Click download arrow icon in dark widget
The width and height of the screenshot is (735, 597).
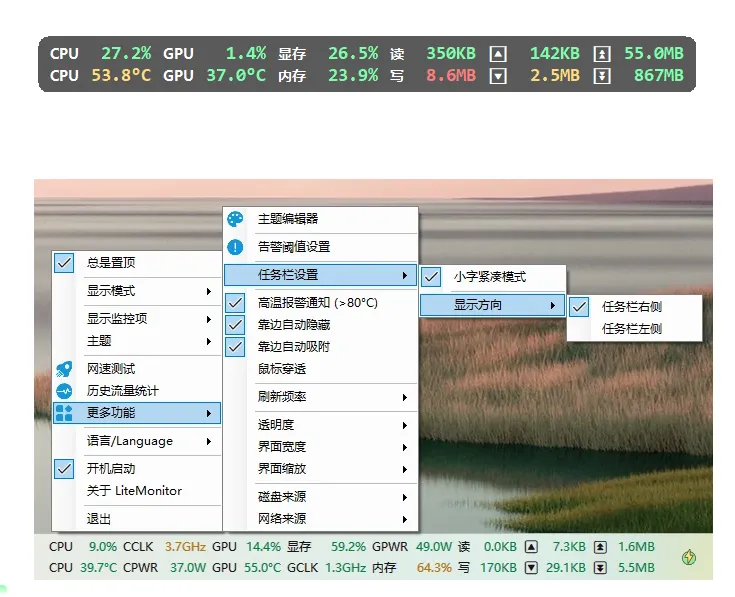pyautogui.click(x=498, y=75)
